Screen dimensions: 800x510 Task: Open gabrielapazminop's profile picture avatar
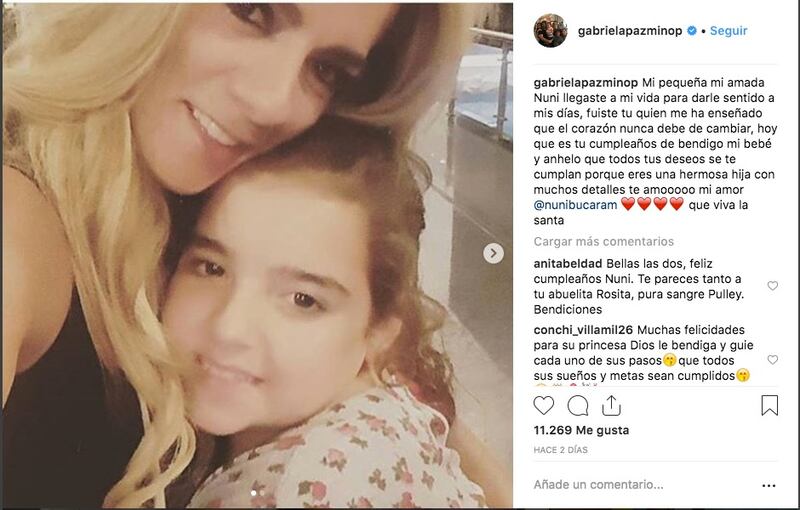(550, 31)
